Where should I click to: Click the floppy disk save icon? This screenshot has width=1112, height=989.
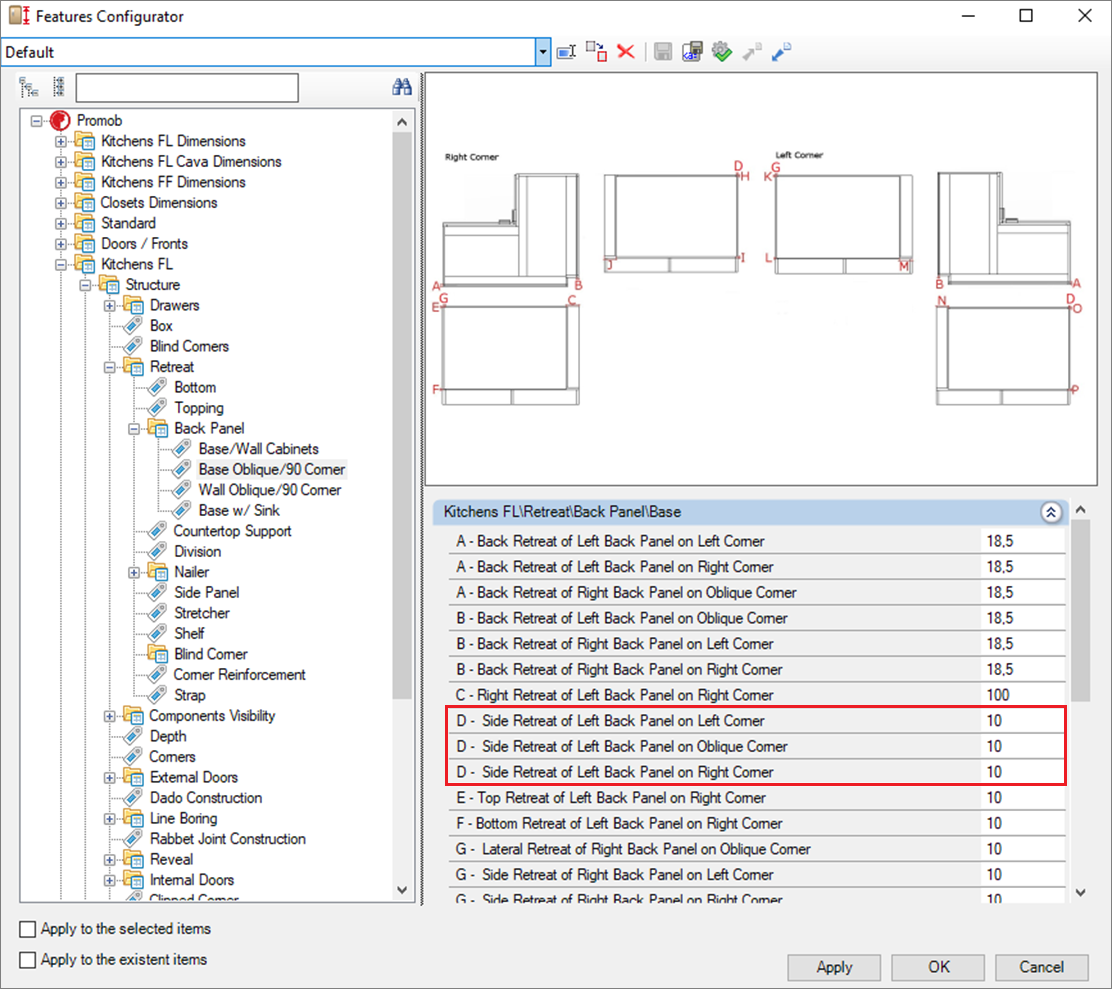[x=663, y=52]
